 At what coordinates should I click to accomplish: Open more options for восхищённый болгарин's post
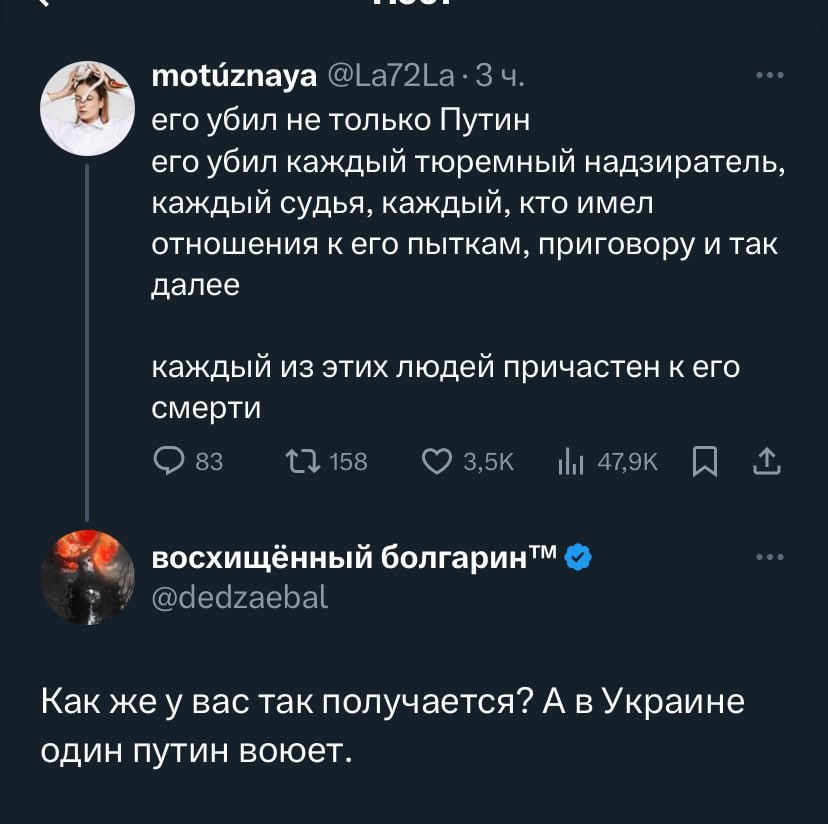[770, 557]
